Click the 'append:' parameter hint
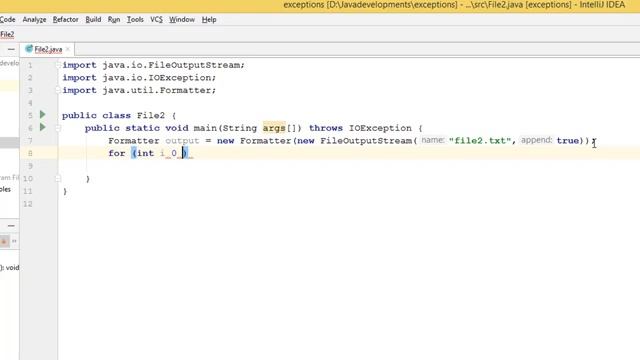This screenshot has height=360, width=640. [536, 140]
